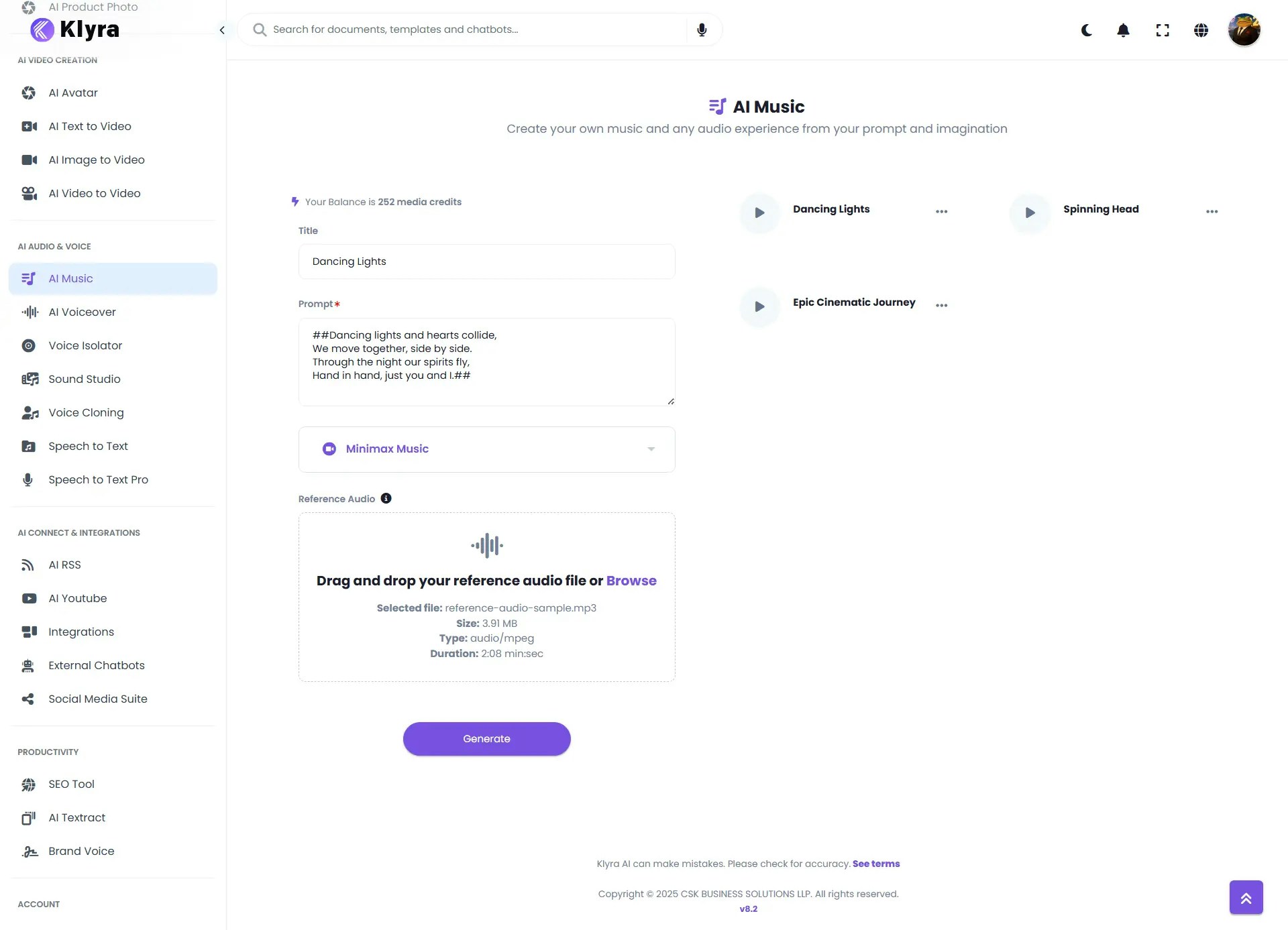1288x930 pixels.
Task: Toggle dark mode with the moon icon
Action: click(1086, 30)
